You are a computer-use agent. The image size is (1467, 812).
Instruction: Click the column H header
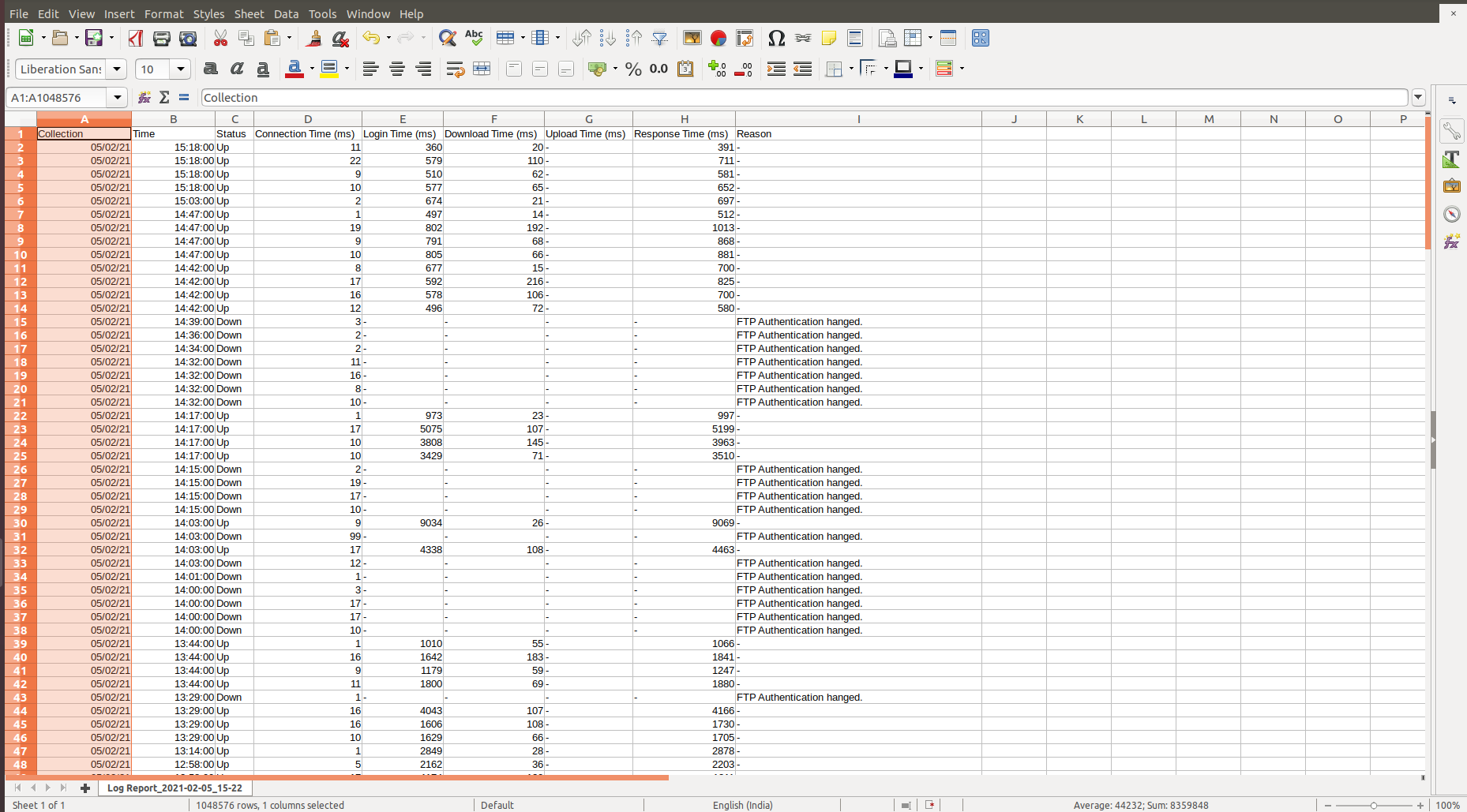point(684,119)
